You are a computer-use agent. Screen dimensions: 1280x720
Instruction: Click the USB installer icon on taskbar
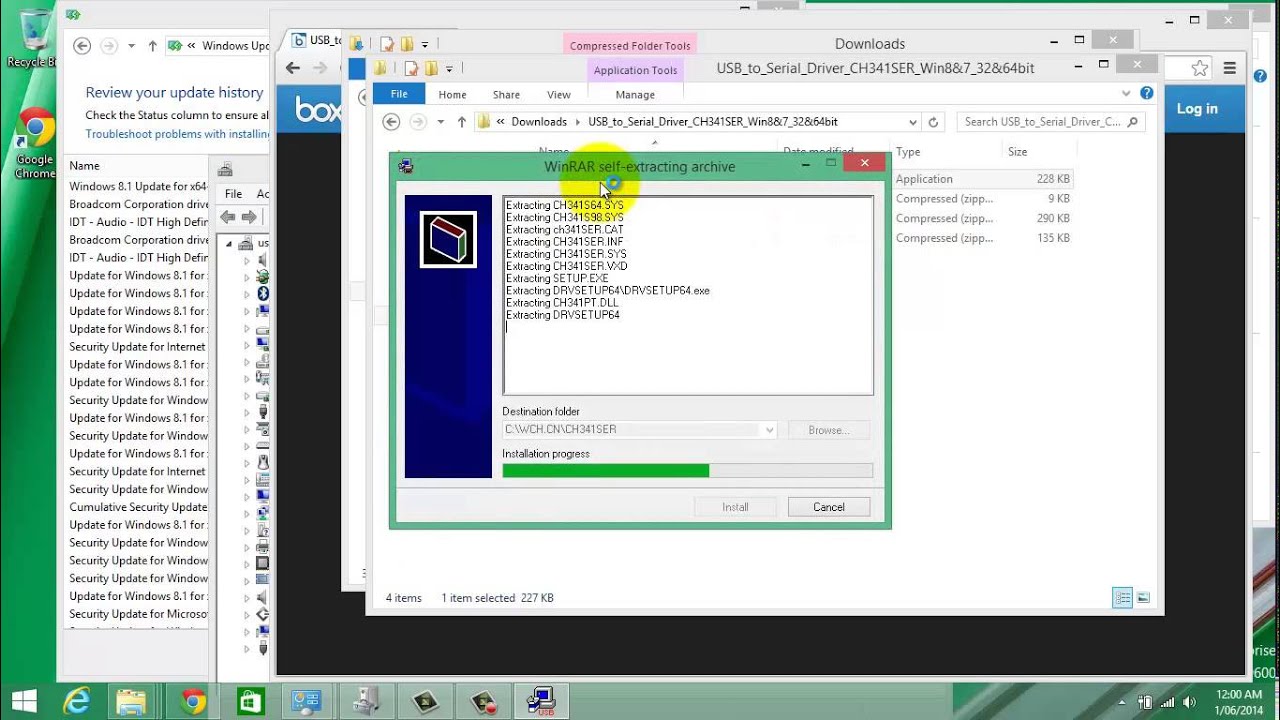pyautogui.click(x=541, y=701)
